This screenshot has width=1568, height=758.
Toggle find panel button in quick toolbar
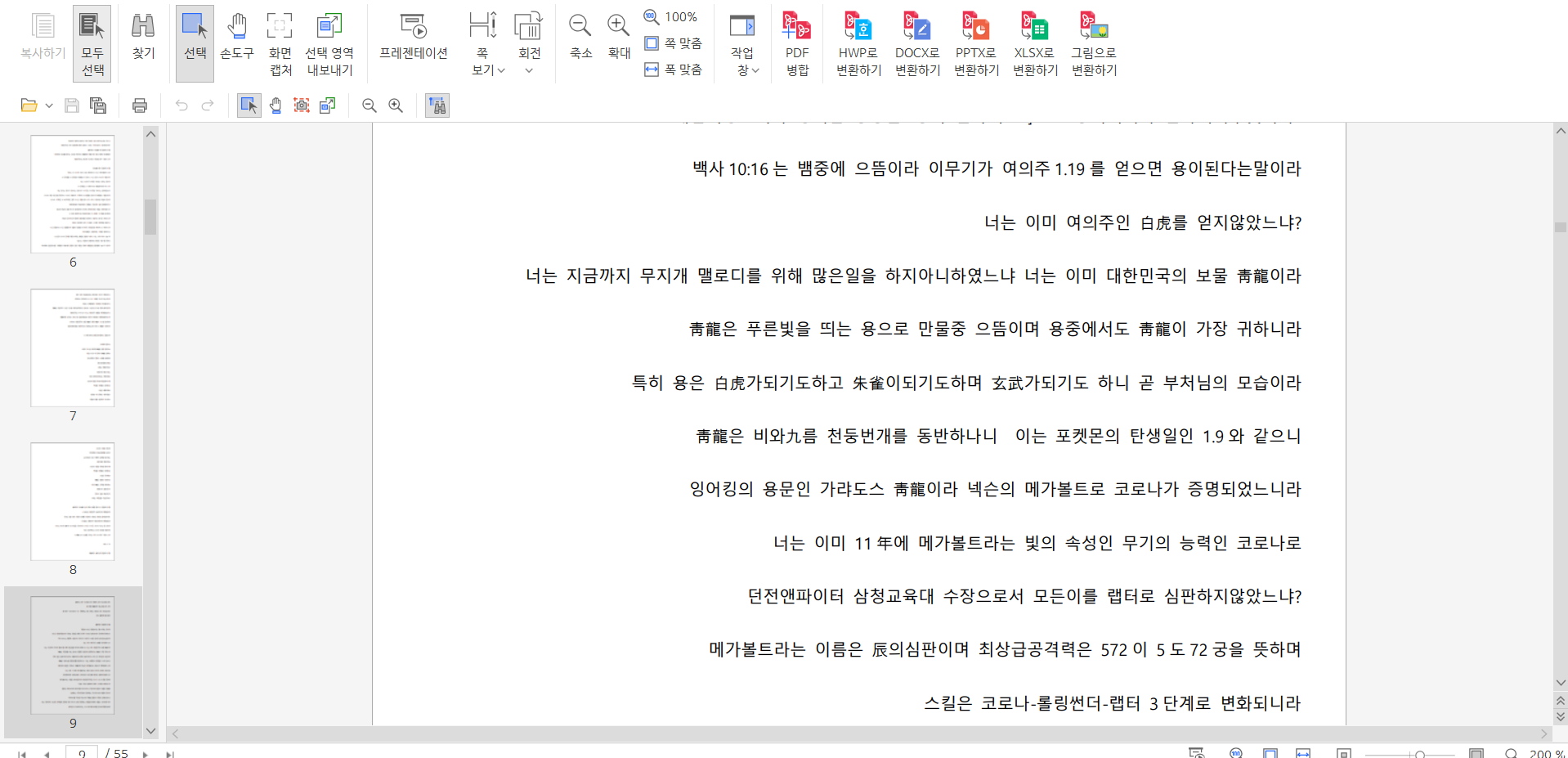point(437,105)
